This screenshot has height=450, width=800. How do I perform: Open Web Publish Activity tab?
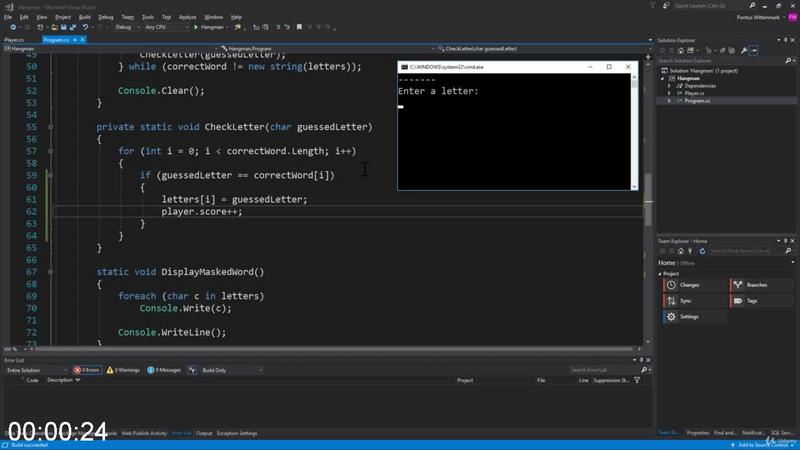click(144, 433)
